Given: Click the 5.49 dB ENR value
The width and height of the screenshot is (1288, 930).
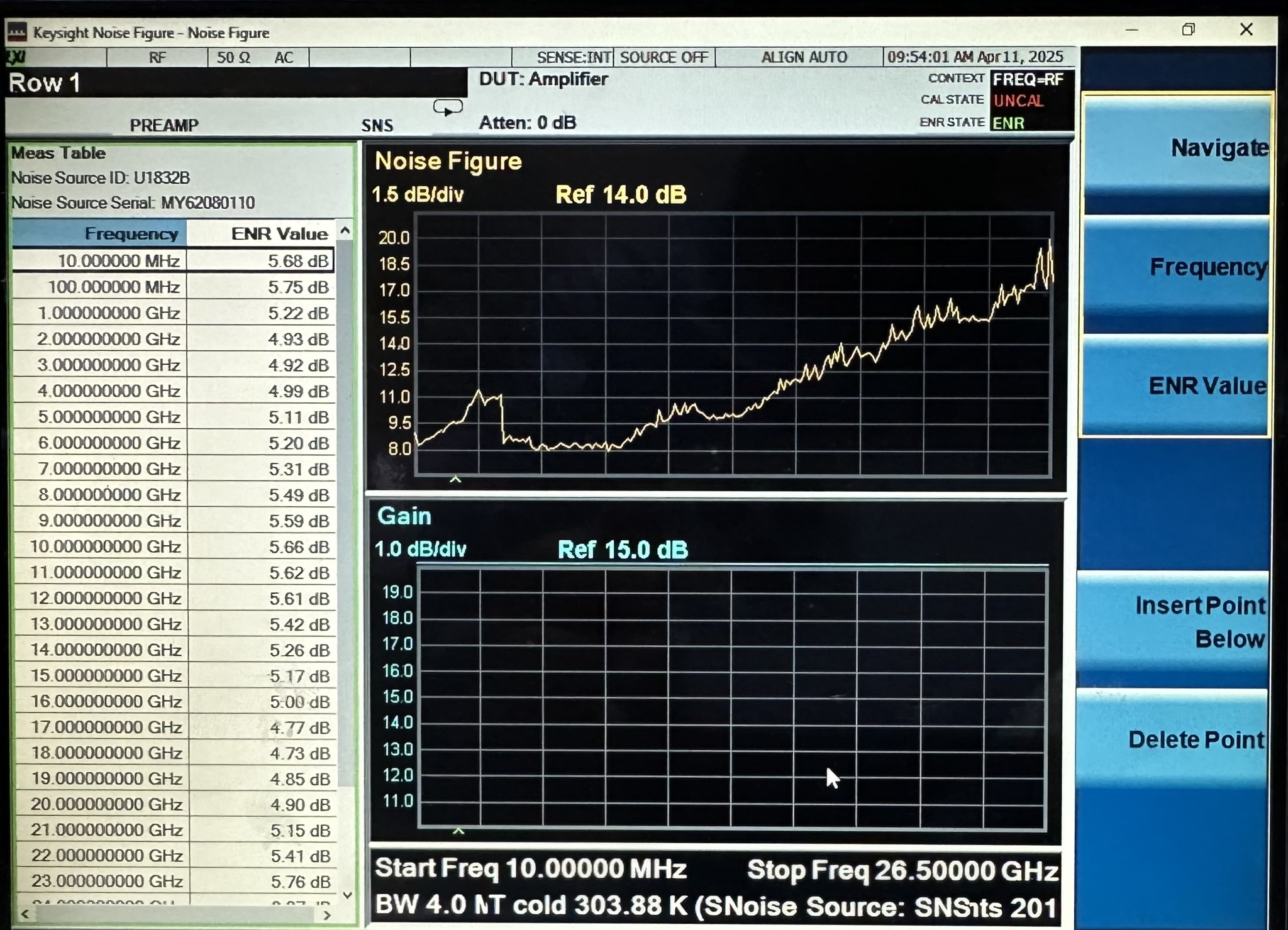Looking at the screenshot, I should 299,495.
